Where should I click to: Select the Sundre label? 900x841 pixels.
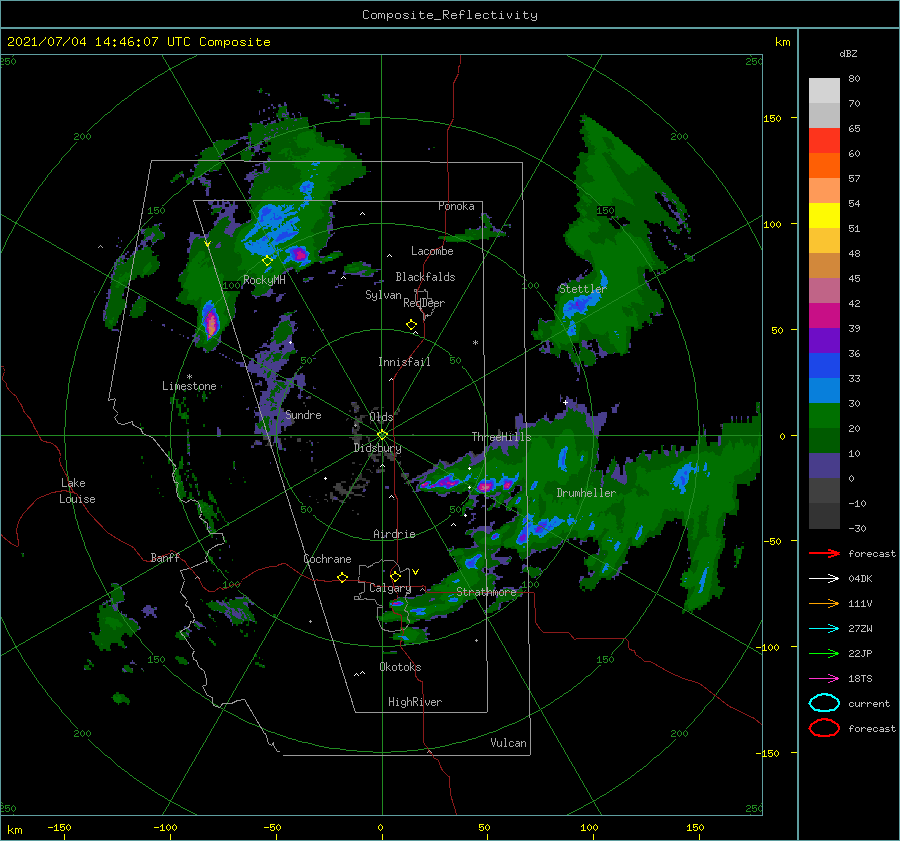coord(303,414)
